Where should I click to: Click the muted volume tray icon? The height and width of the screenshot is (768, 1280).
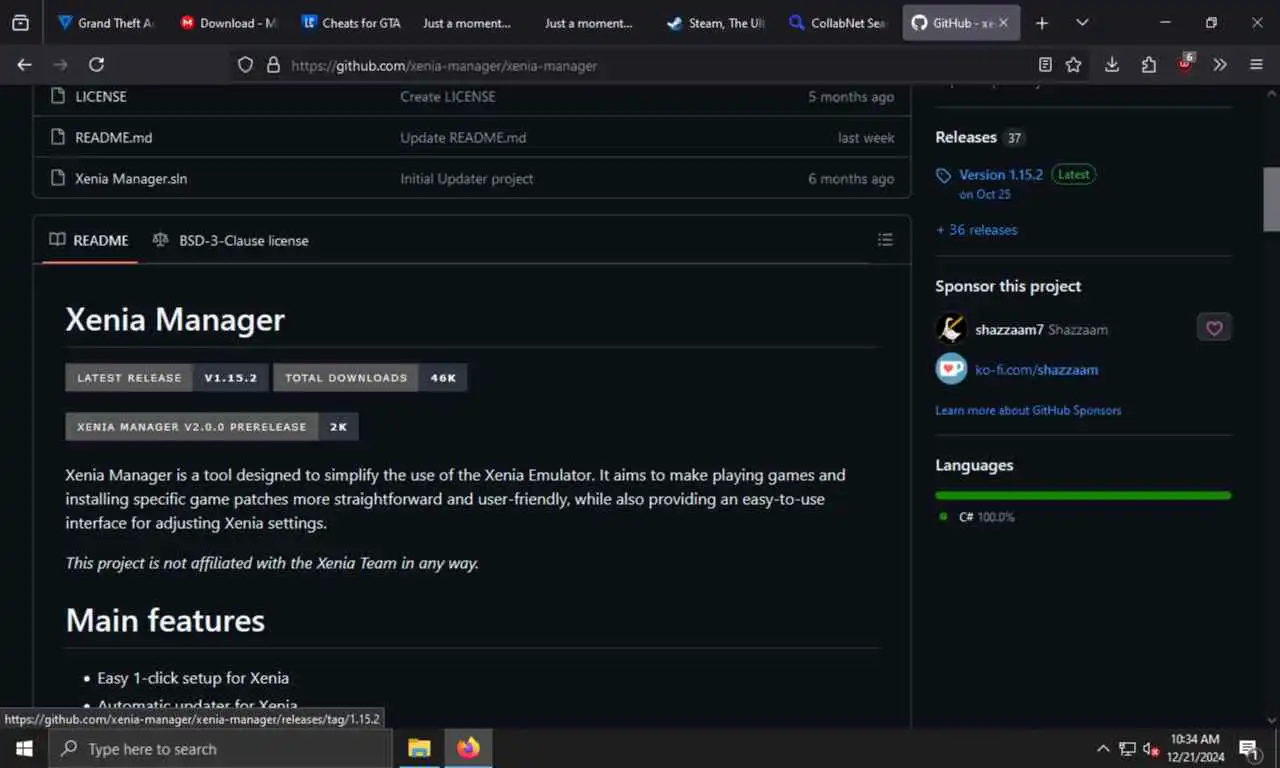1151,748
